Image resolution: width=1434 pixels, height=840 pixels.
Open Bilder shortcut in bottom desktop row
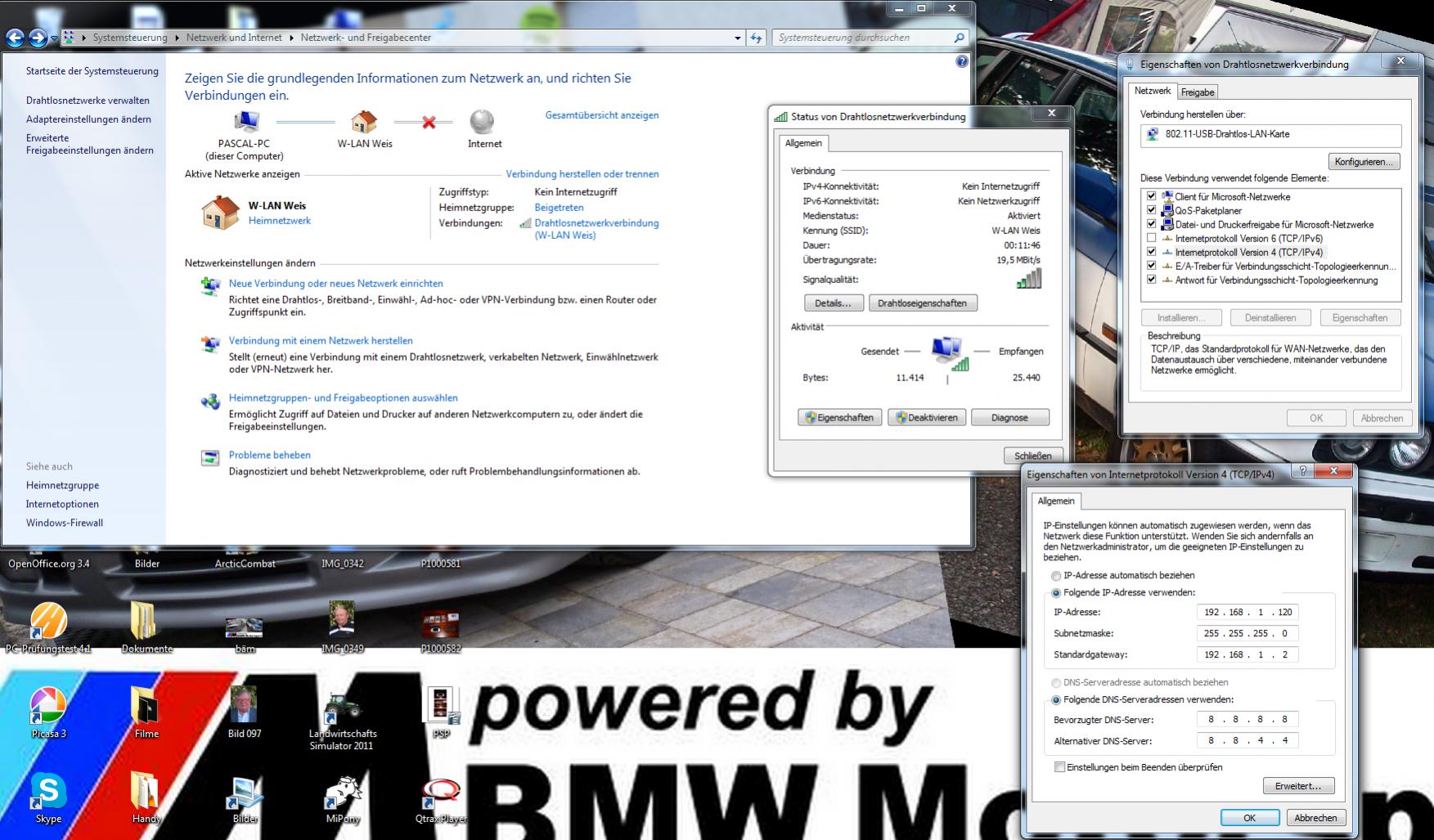coord(245,793)
